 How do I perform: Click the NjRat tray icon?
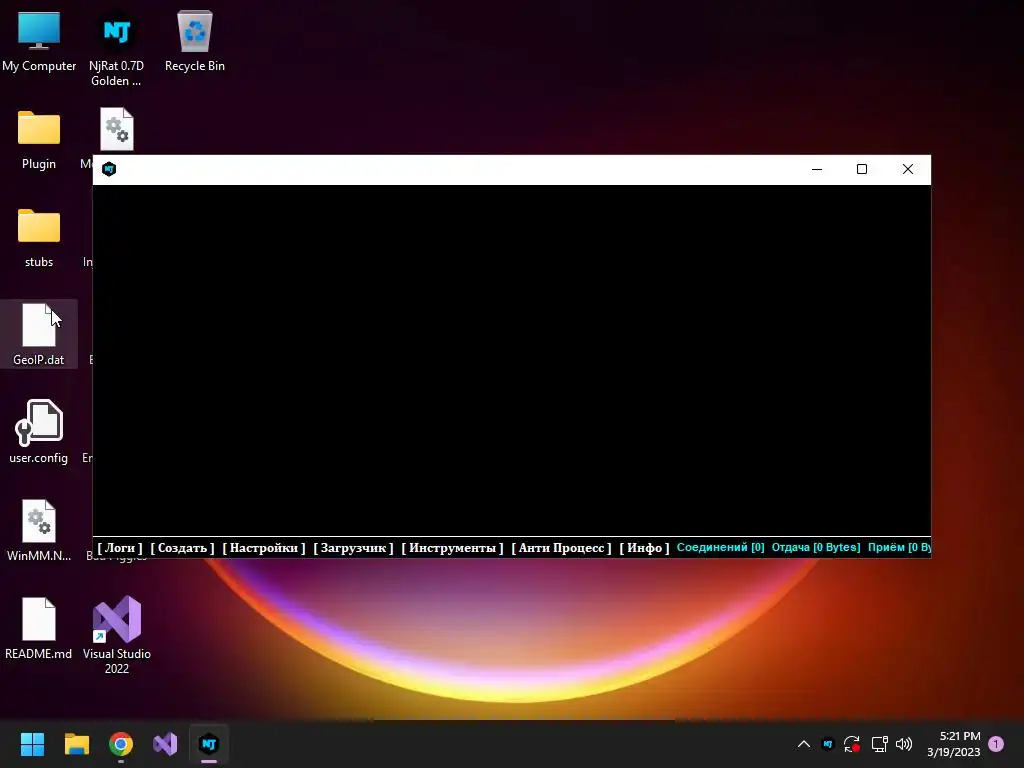pyautogui.click(x=827, y=744)
